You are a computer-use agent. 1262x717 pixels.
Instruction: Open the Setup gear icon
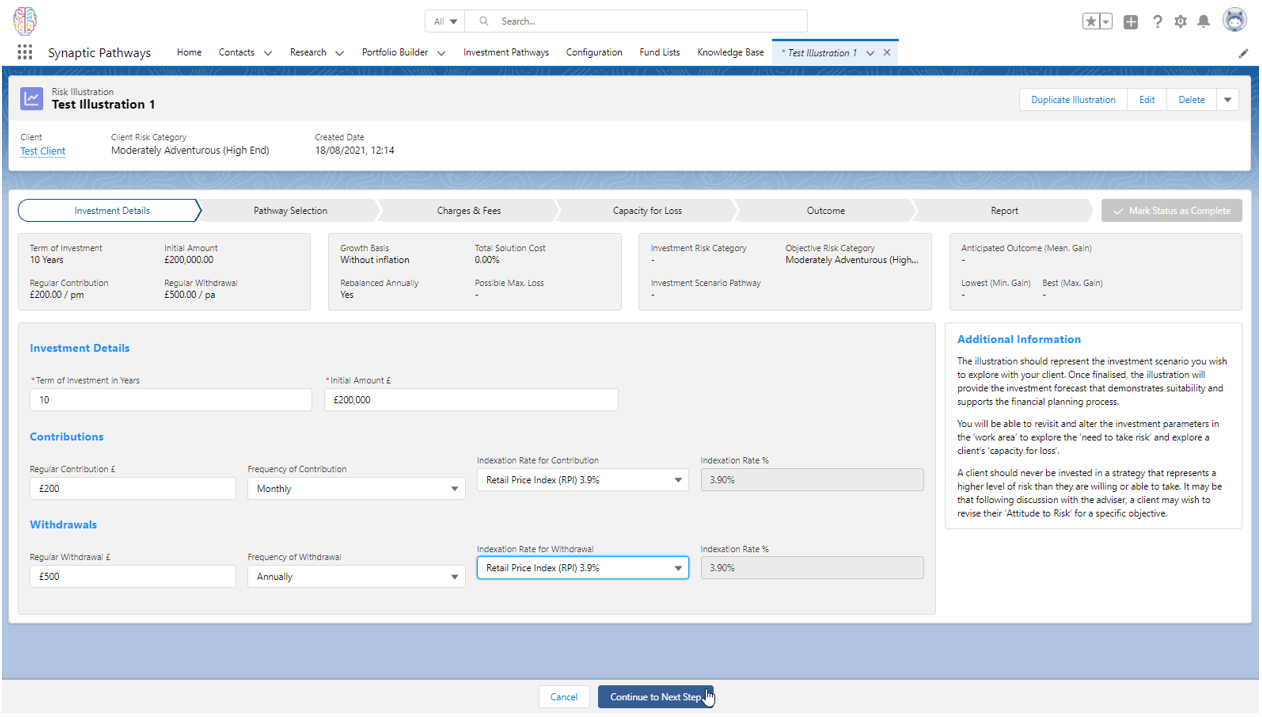coord(1181,21)
